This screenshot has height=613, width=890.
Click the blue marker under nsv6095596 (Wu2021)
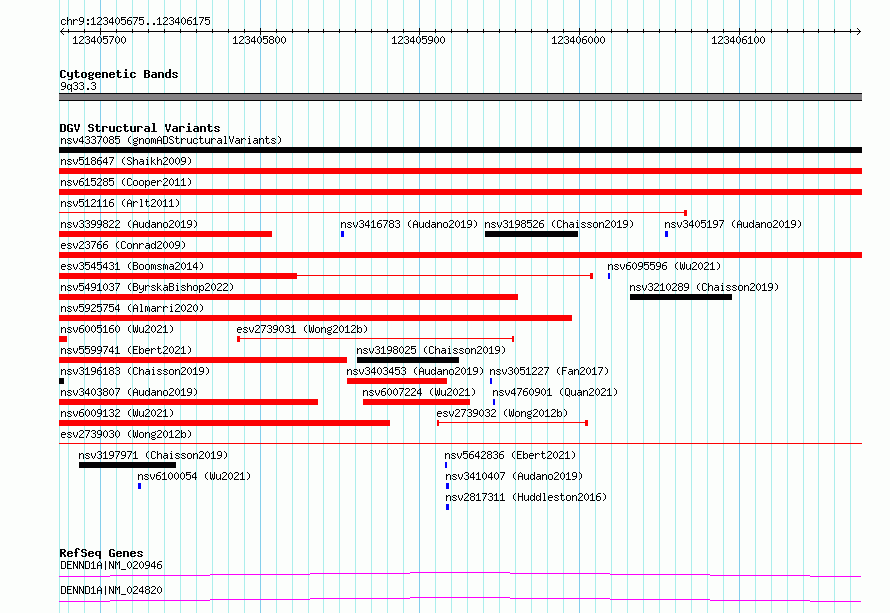[609, 276]
